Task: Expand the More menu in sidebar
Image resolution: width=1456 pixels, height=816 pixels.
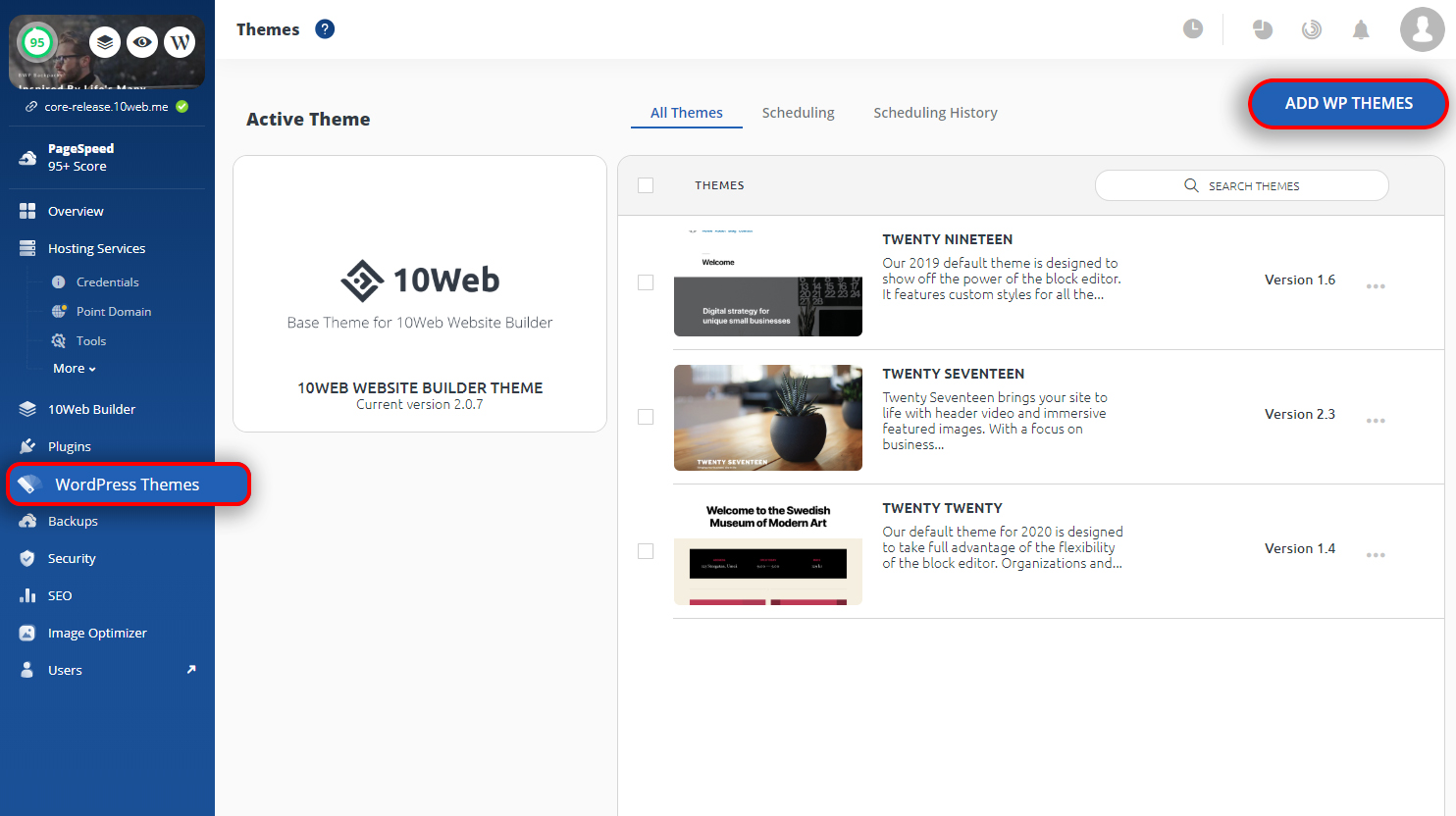Action: click(75, 369)
